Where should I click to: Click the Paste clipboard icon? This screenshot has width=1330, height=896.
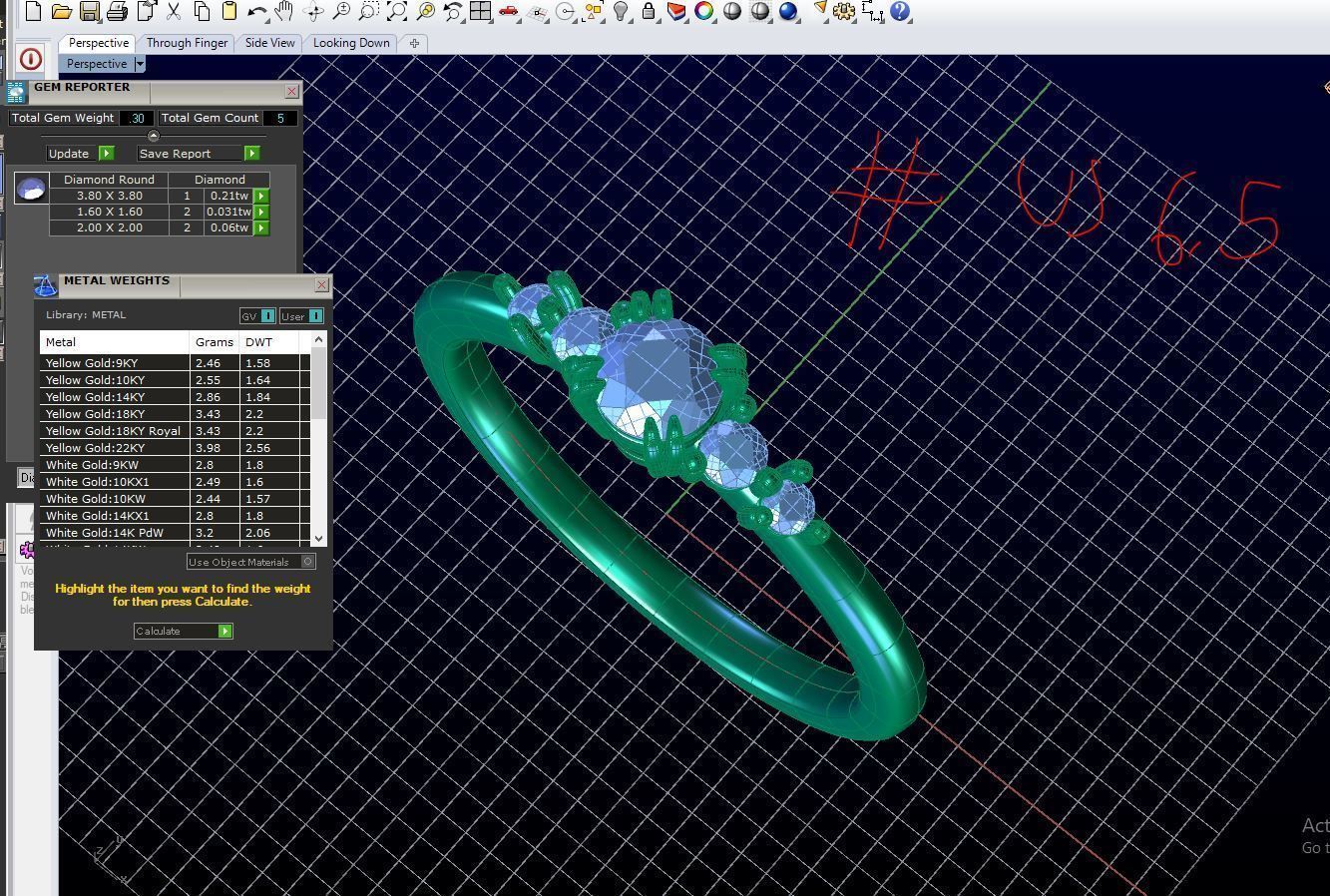click(228, 12)
